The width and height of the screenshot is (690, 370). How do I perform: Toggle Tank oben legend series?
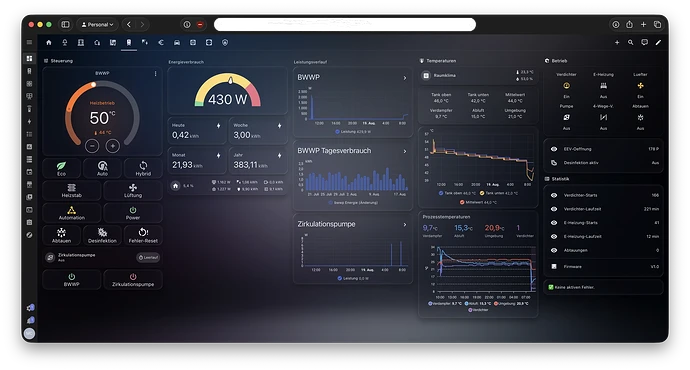coord(457,193)
